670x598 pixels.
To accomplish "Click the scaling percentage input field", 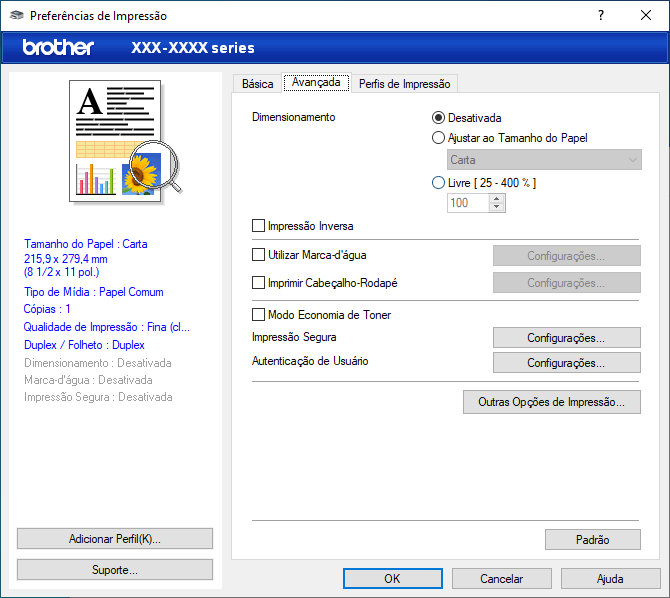I will [467, 203].
